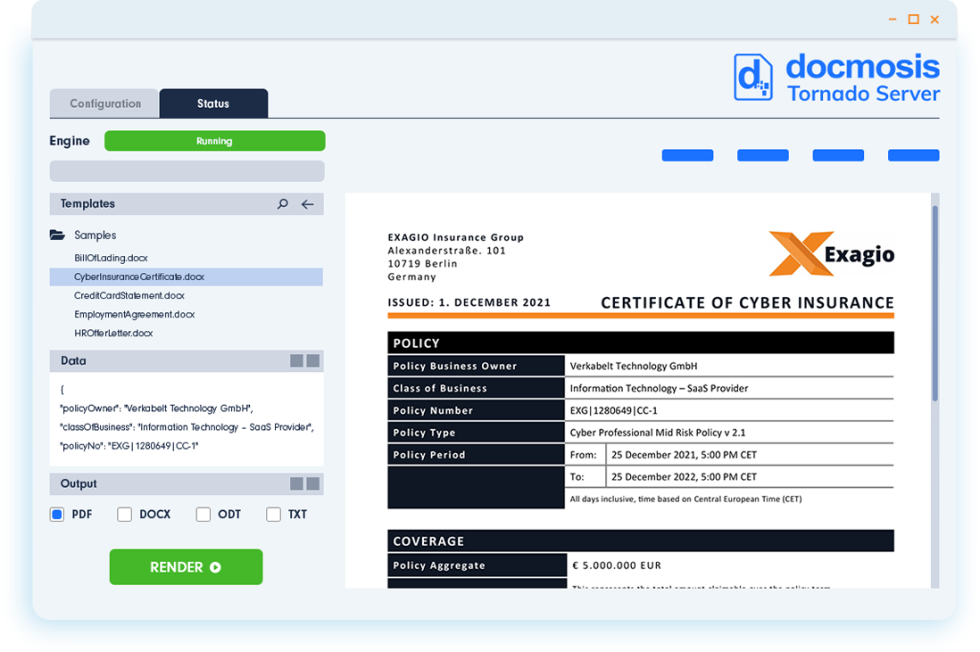Click the Exagio X logo in document
This screenshot has height=652, width=980.
pos(801,253)
